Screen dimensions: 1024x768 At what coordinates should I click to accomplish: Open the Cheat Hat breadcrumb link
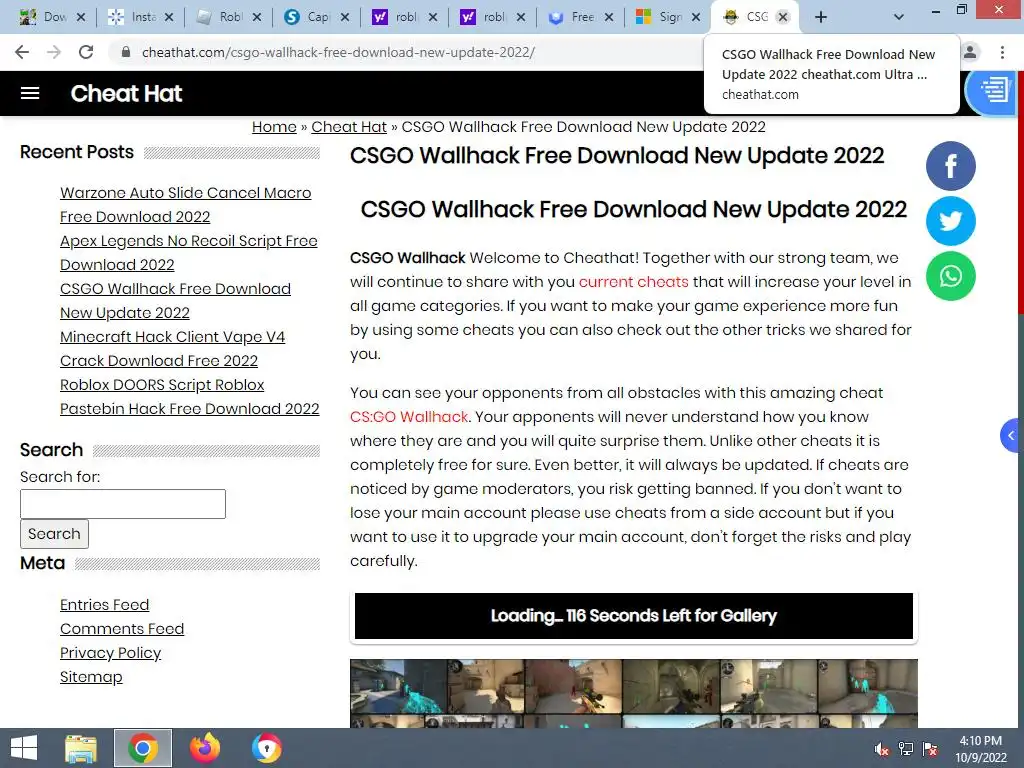point(349,127)
